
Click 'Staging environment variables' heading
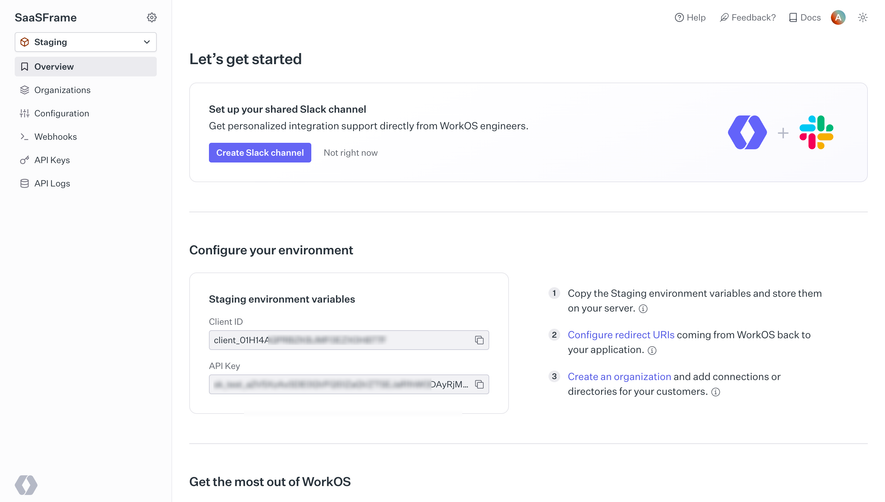tap(282, 299)
